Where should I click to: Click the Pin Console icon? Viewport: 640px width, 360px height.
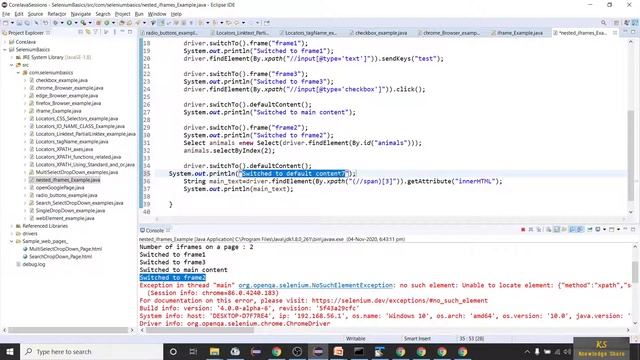click(590, 230)
